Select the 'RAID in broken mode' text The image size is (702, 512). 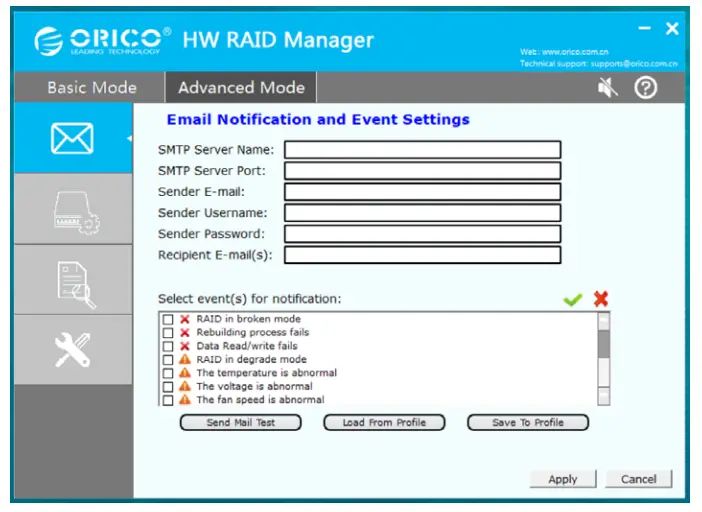pos(248,319)
